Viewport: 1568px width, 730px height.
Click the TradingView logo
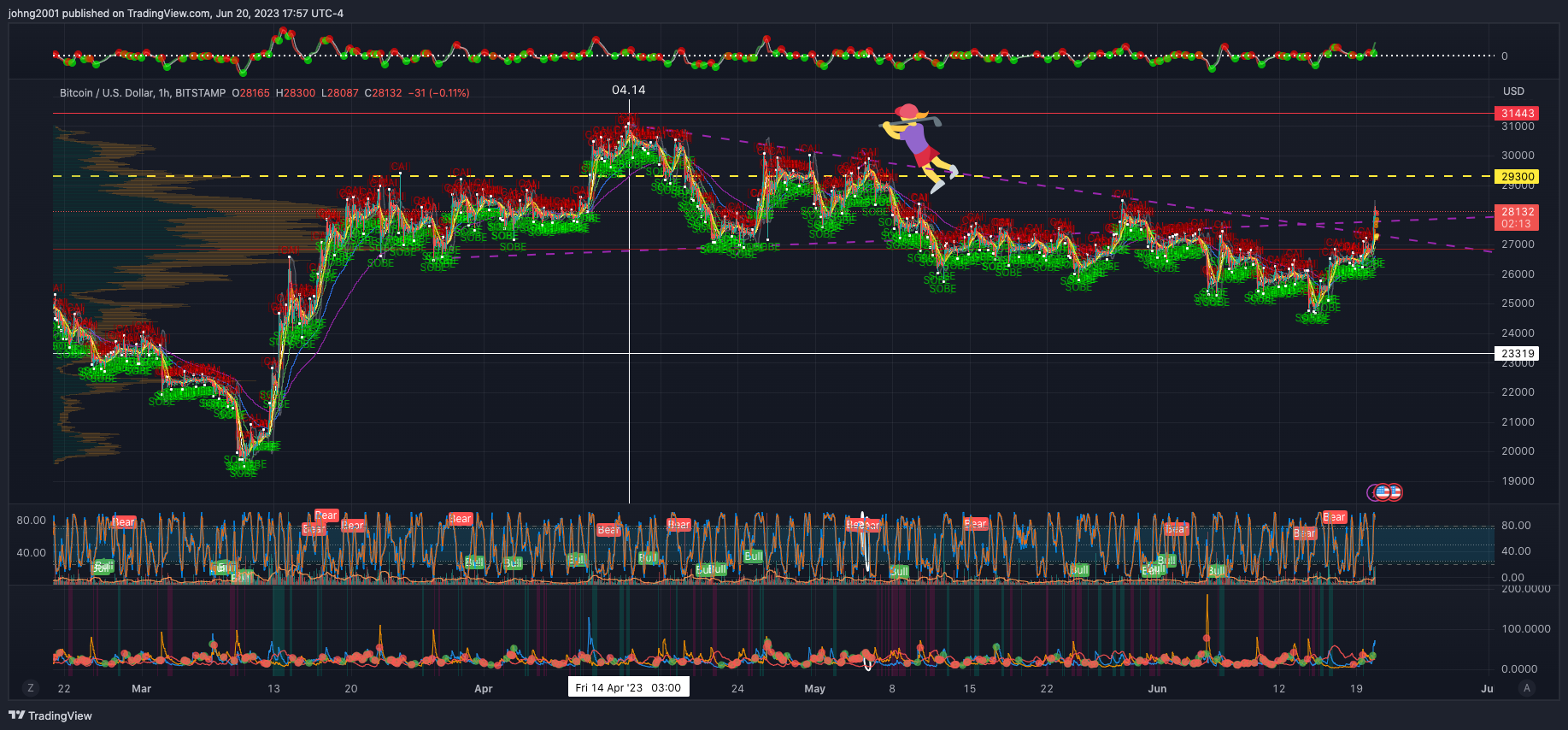click(x=50, y=715)
